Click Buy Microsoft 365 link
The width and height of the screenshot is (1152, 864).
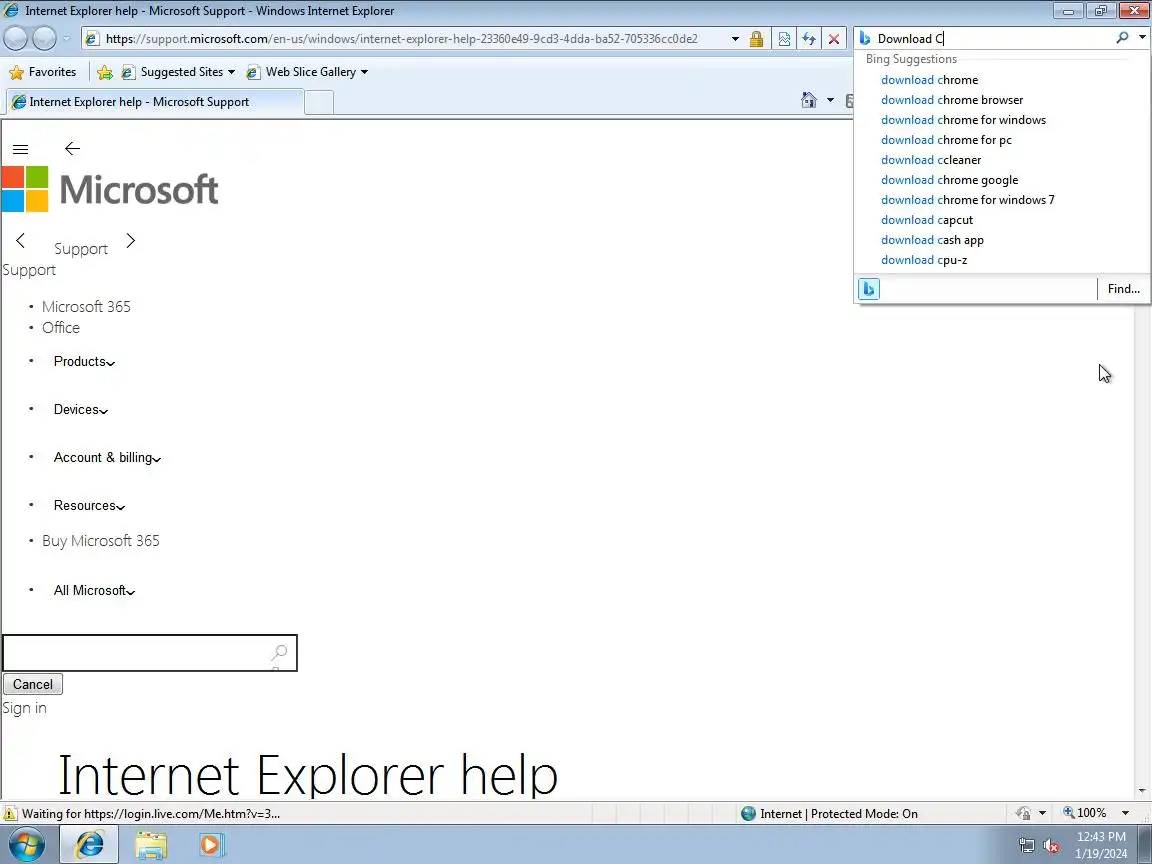click(101, 541)
